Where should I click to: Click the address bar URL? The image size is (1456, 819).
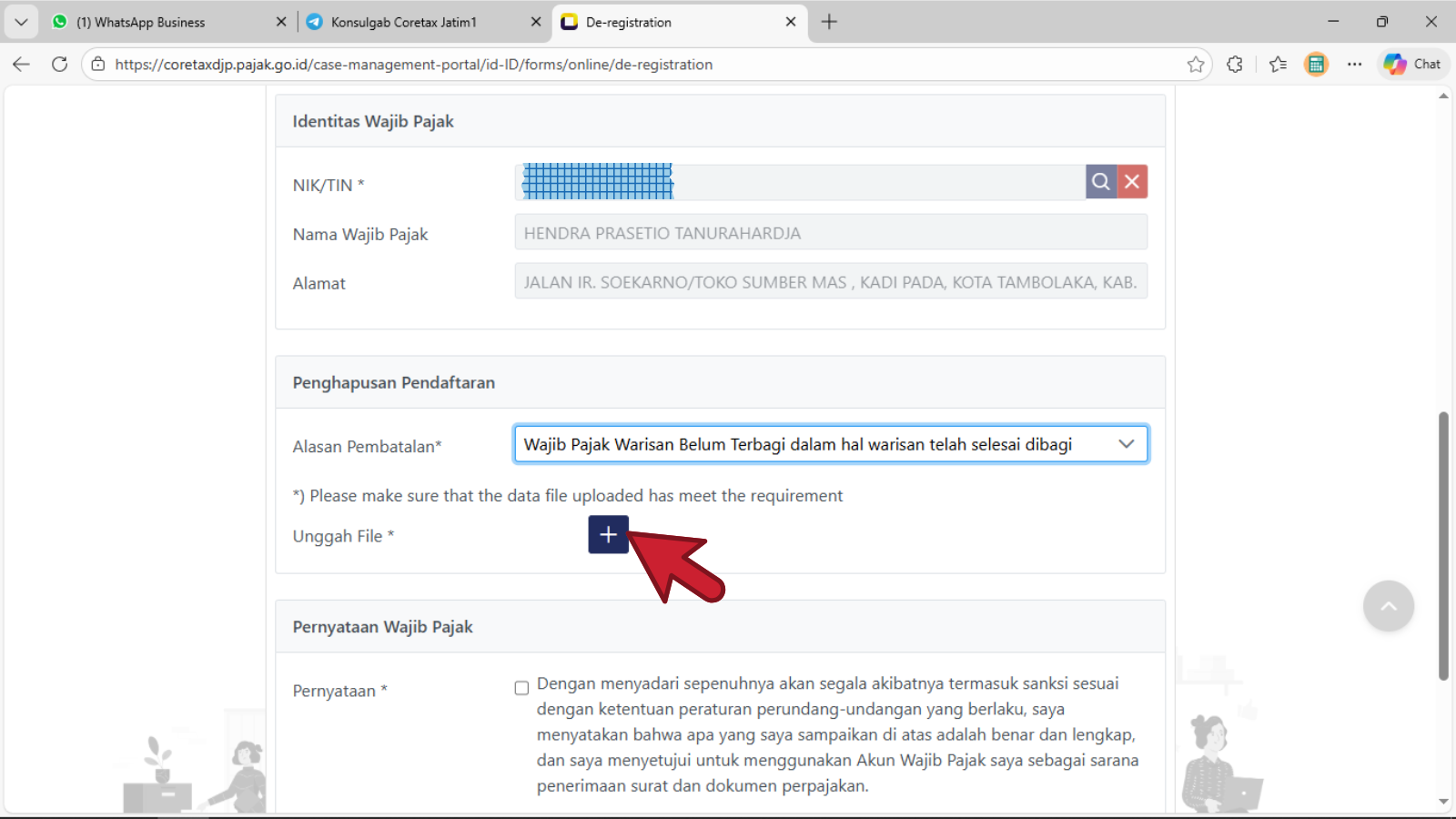[x=414, y=65]
